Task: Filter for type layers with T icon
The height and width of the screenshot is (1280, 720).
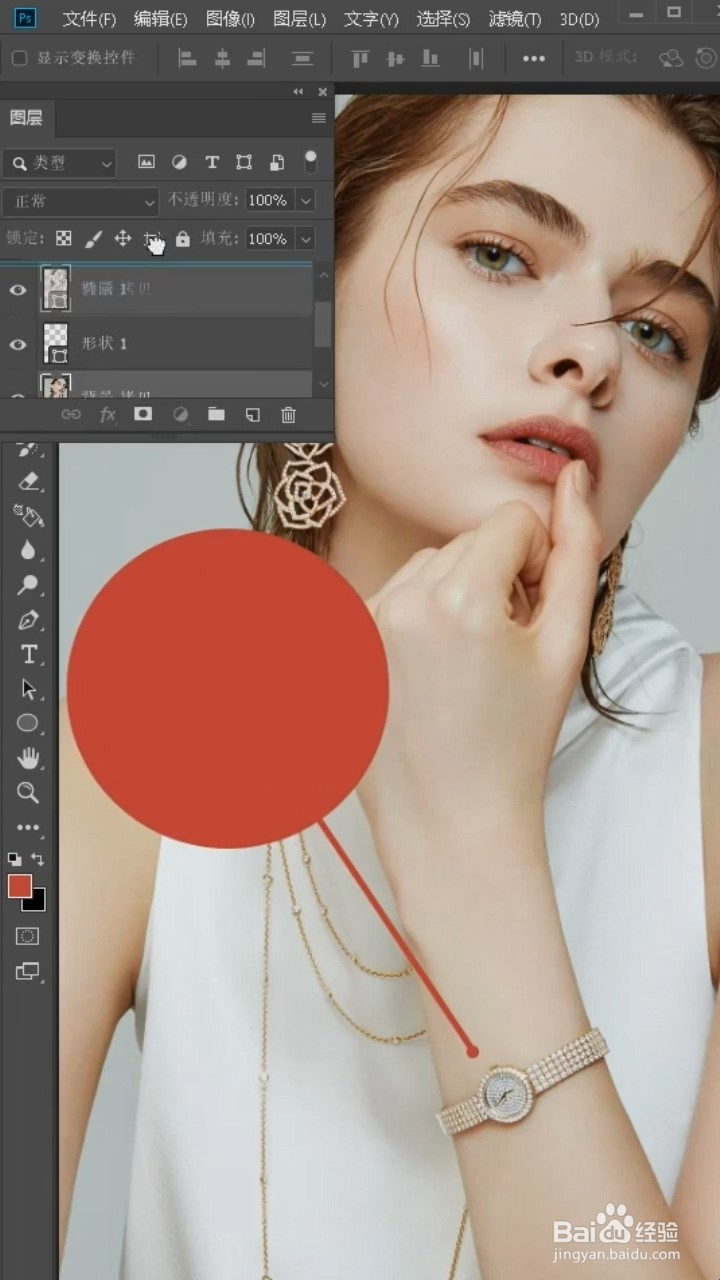Action: click(x=212, y=162)
